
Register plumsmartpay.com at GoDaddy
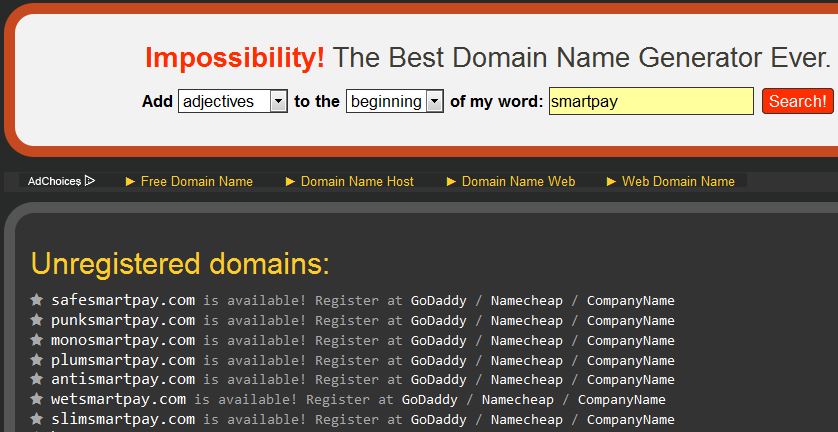tap(438, 360)
